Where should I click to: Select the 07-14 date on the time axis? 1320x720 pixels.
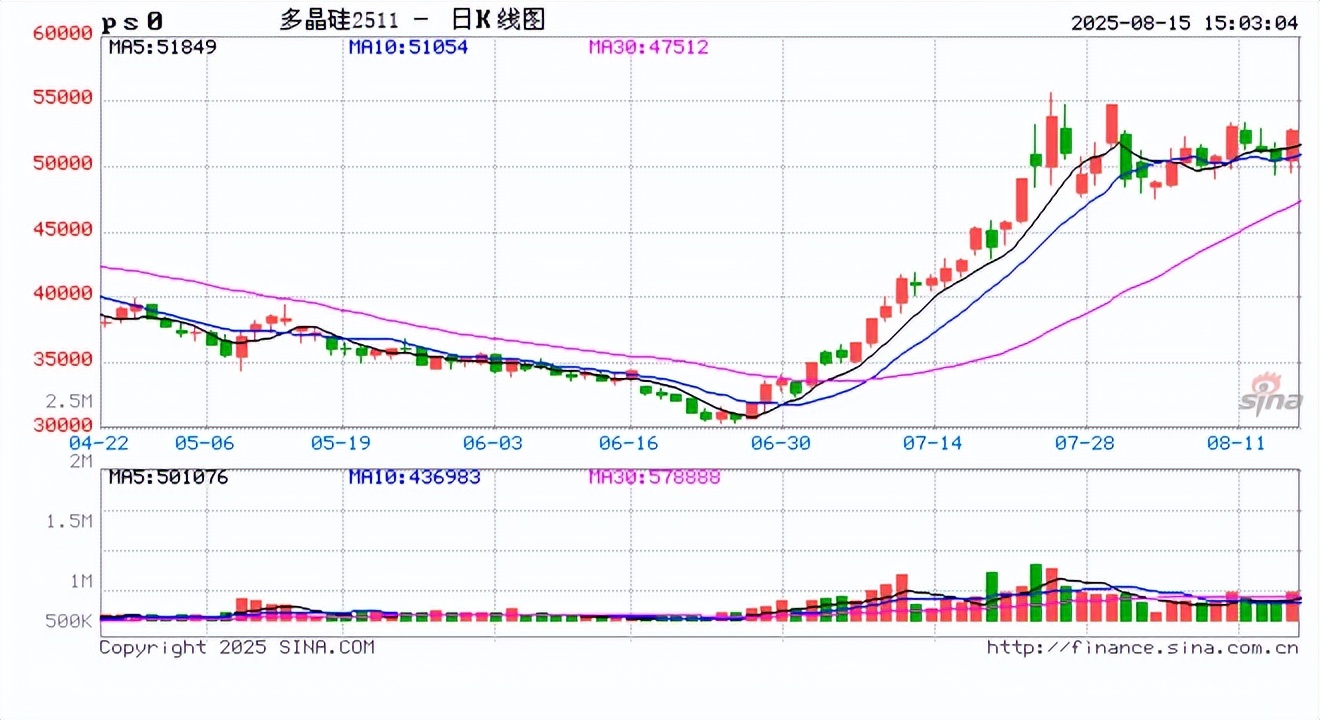(932, 443)
